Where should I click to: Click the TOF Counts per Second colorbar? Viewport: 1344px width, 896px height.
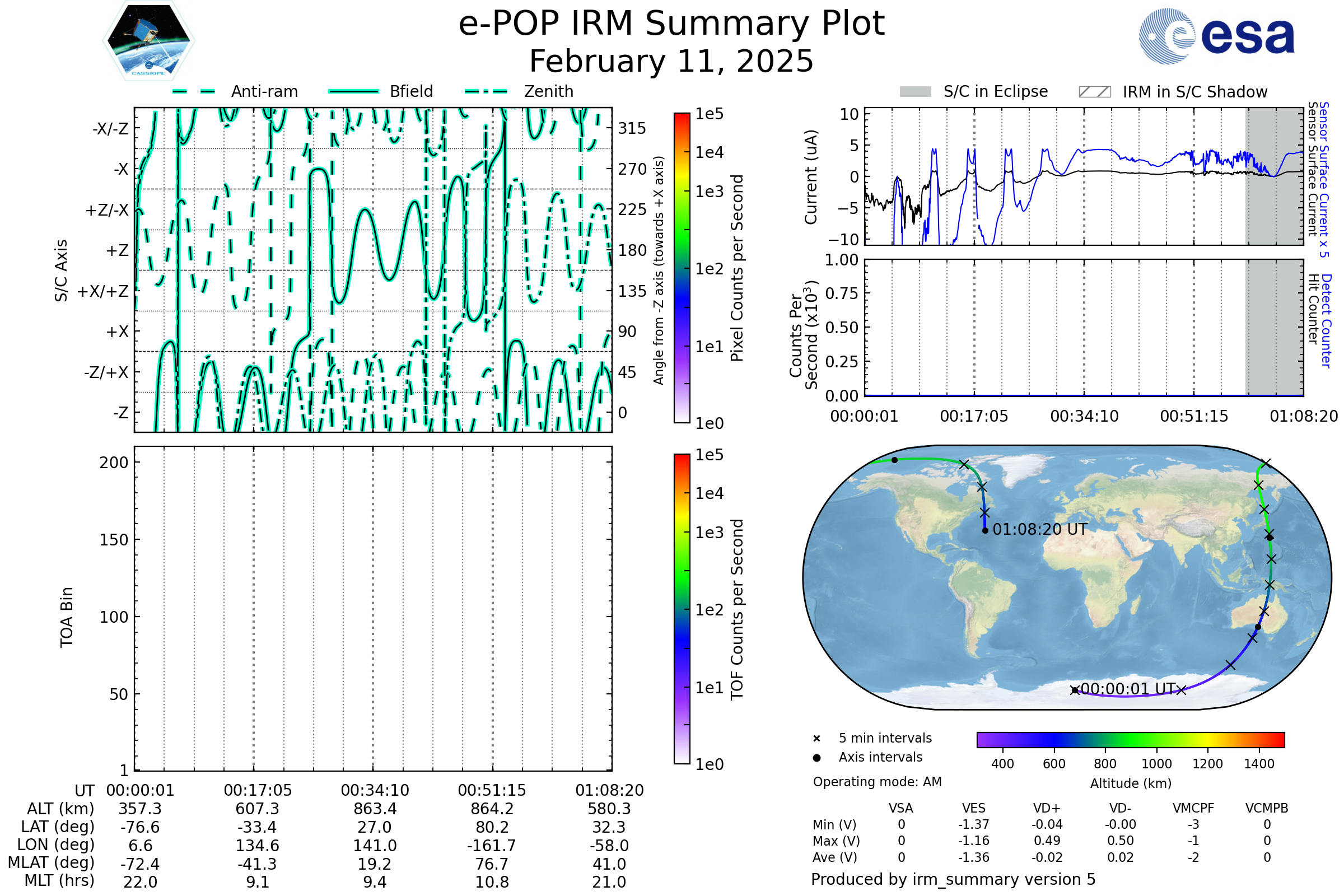[x=682, y=609]
